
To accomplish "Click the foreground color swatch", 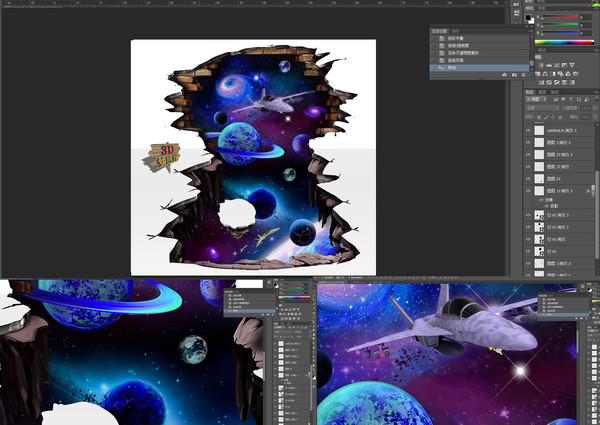I will [x=528, y=18].
